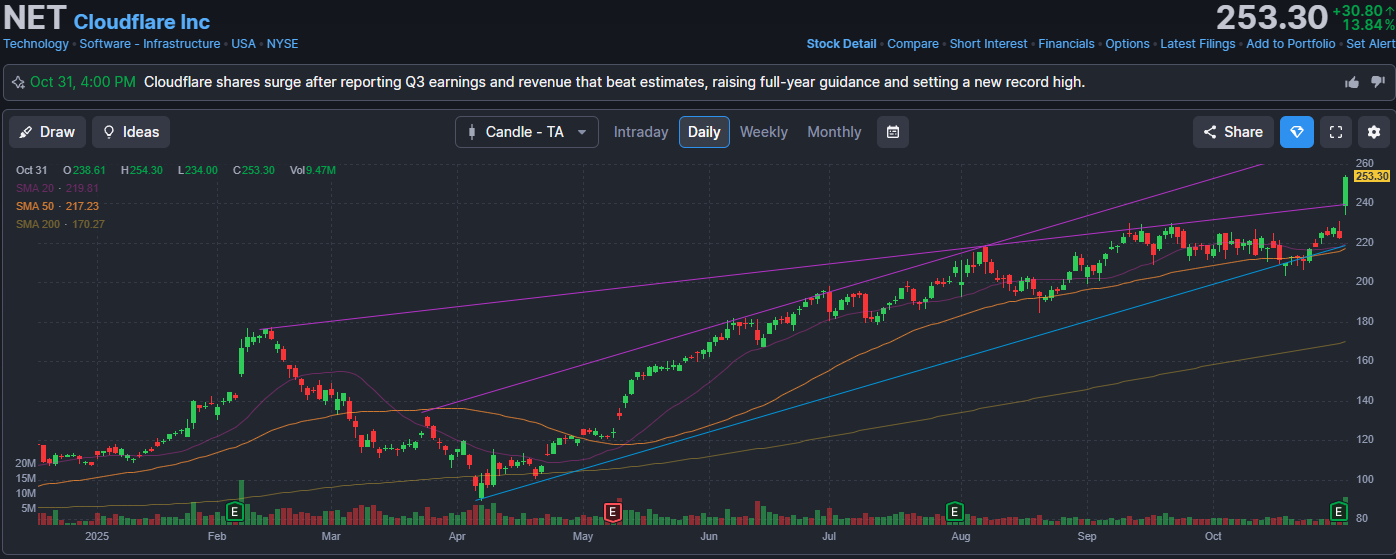Click the red earnings marker in May
Image resolution: width=1396 pixels, height=559 pixels.
coord(612,512)
